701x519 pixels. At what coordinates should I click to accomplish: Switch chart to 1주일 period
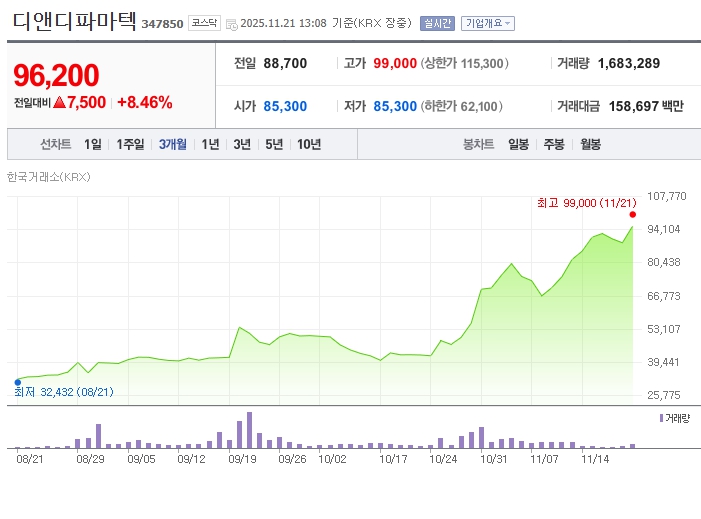130,144
